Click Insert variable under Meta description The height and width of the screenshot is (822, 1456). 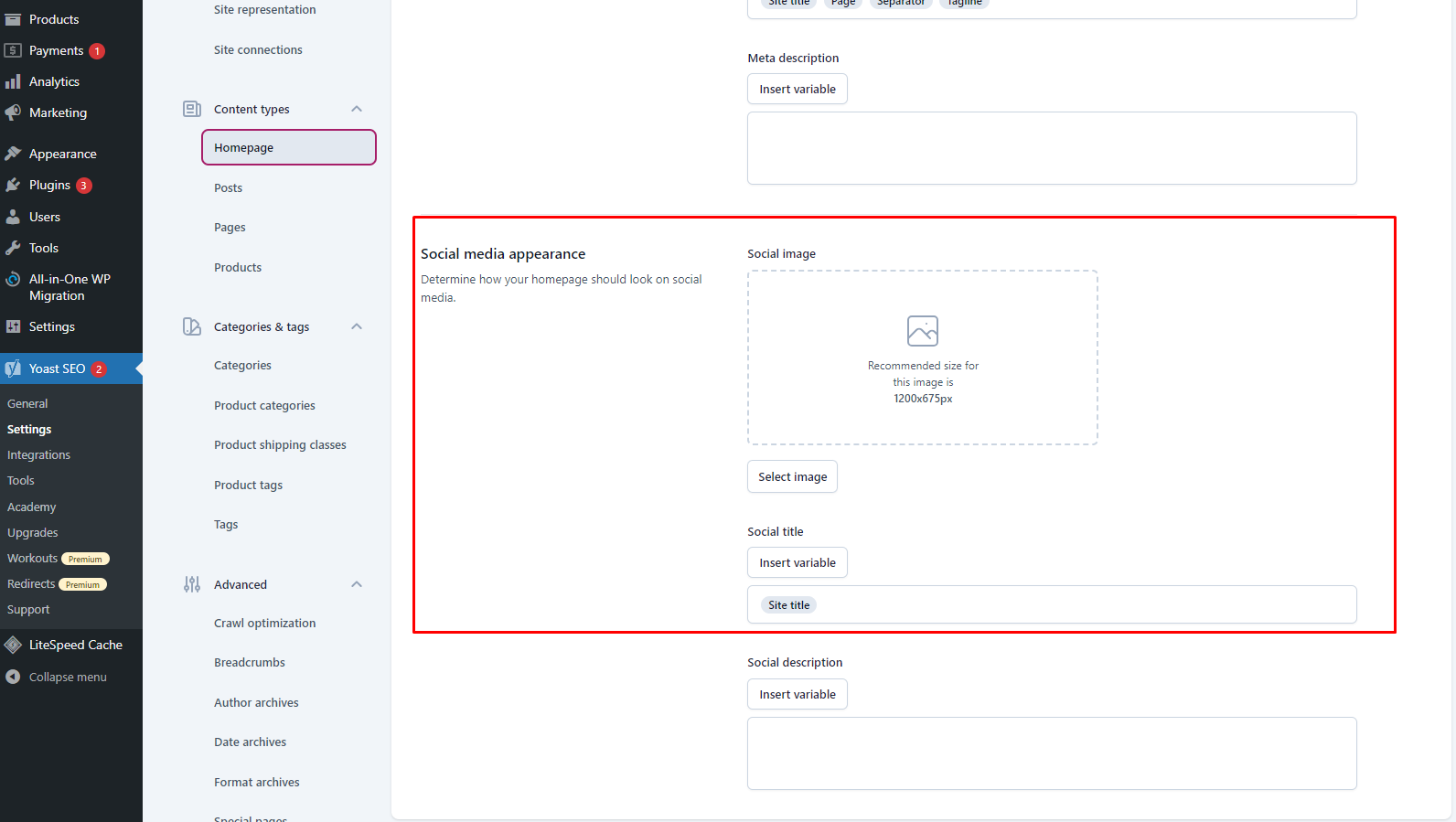click(x=797, y=89)
